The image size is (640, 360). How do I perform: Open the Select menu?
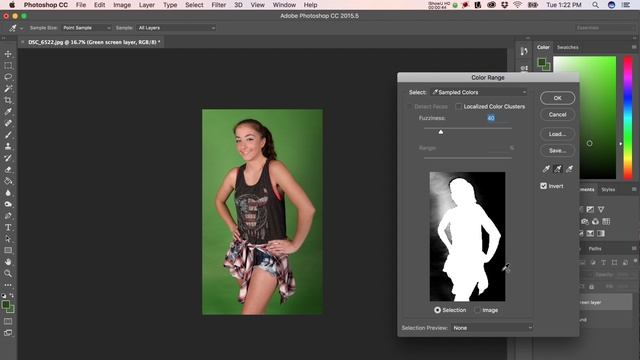tap(194, 5)
